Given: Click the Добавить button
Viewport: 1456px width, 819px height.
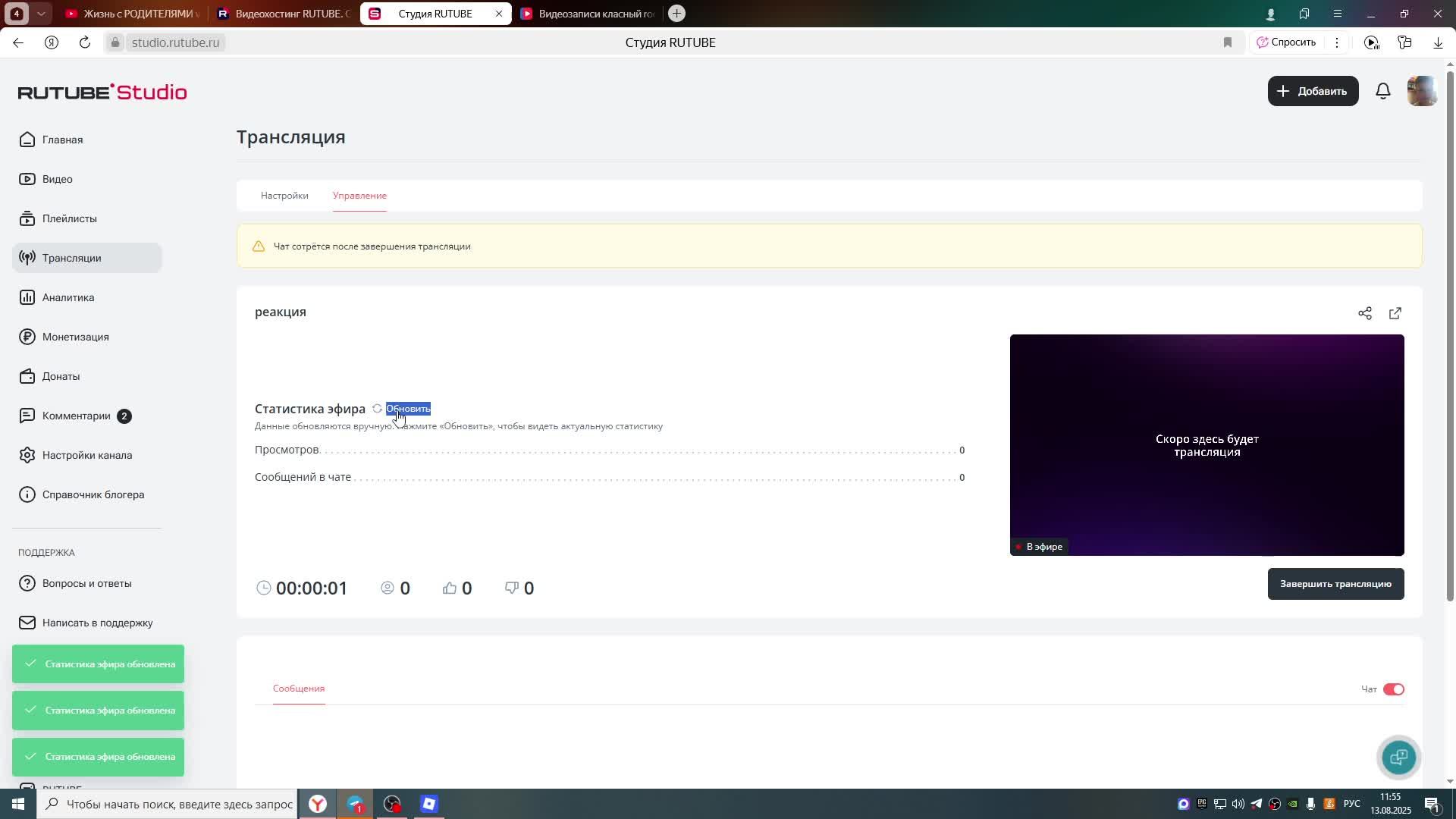Looking at the screenshot, I should 1313,91.
